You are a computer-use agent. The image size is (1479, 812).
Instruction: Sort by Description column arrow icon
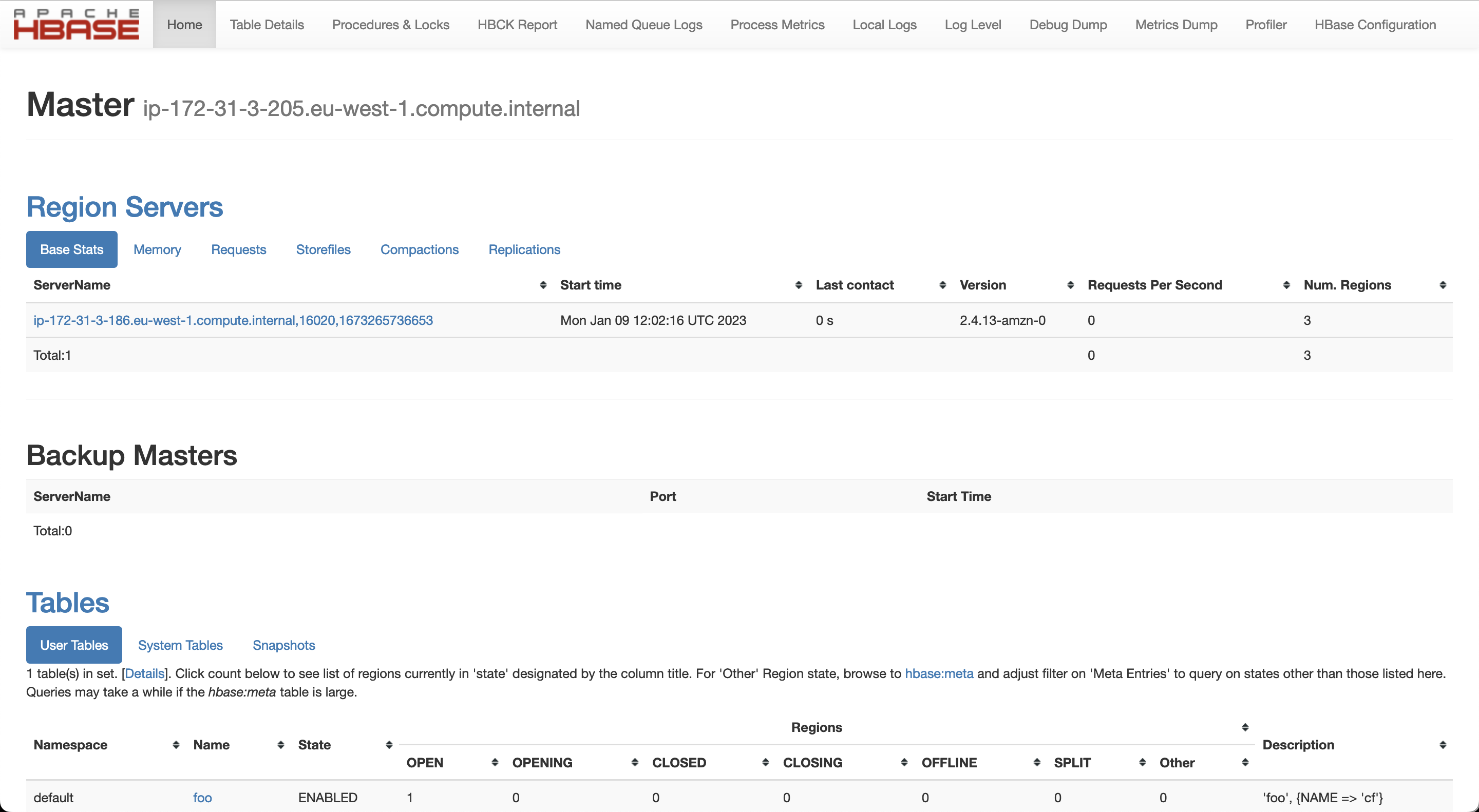click(x=1443, y=745)
